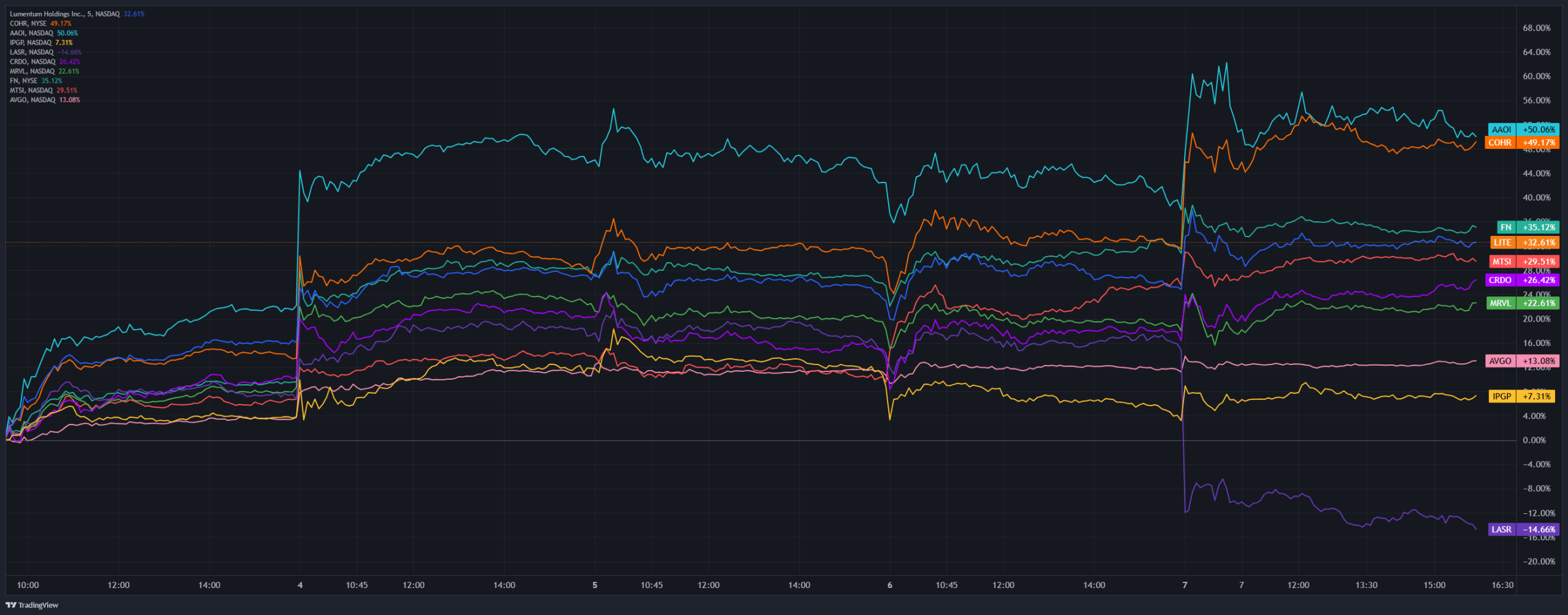Click the IPGP, NASDAQ legend entry
The image size is (1568, 615).
41,43
